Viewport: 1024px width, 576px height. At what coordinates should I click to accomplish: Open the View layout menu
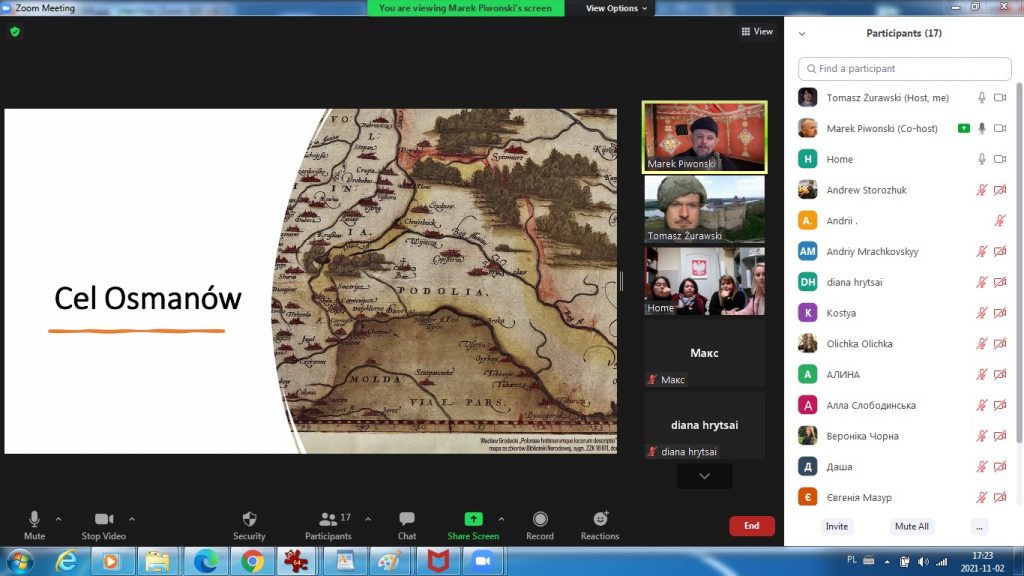point(757,32)
